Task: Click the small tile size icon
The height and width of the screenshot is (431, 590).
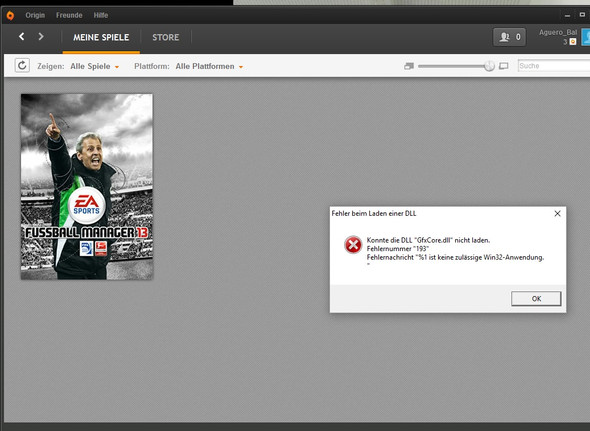Action: tap(409, 66)
